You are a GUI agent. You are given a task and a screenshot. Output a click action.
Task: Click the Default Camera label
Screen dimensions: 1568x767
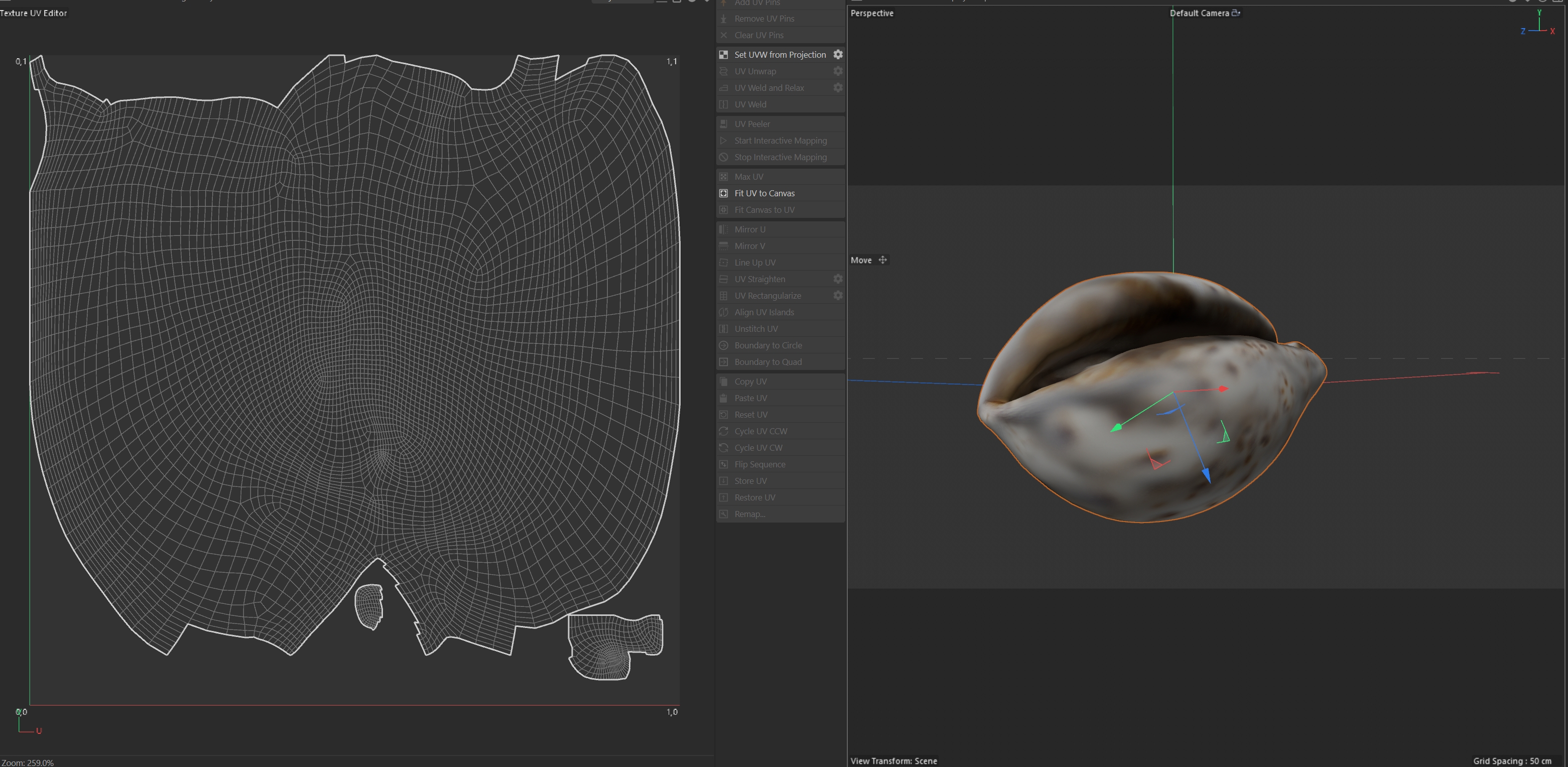click(1199, 13)
